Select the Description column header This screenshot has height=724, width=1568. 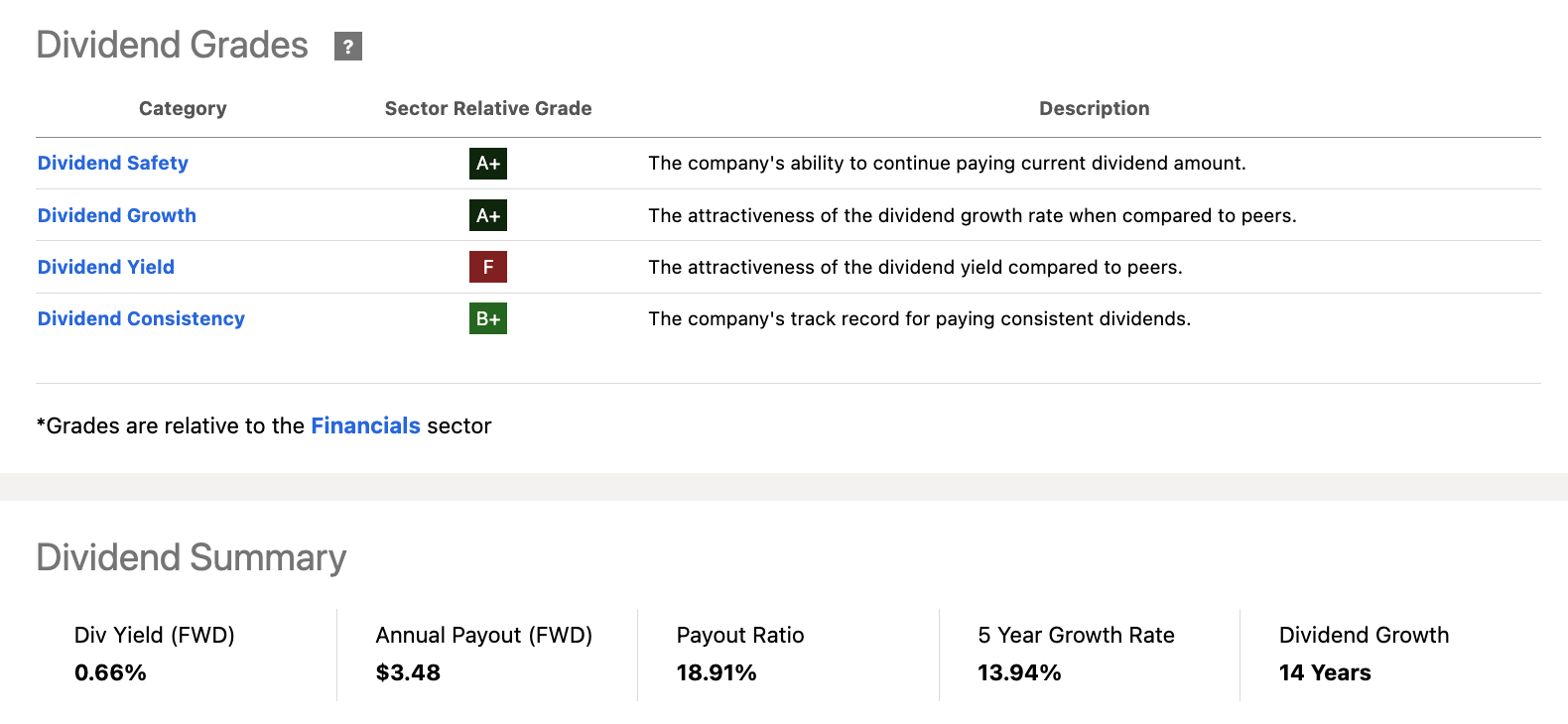(x=1095, y=108)
